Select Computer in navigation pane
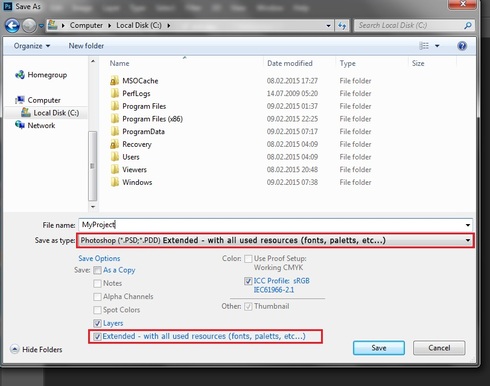The width and height of the screenshot is (490, 386). (x=44, y=100)
